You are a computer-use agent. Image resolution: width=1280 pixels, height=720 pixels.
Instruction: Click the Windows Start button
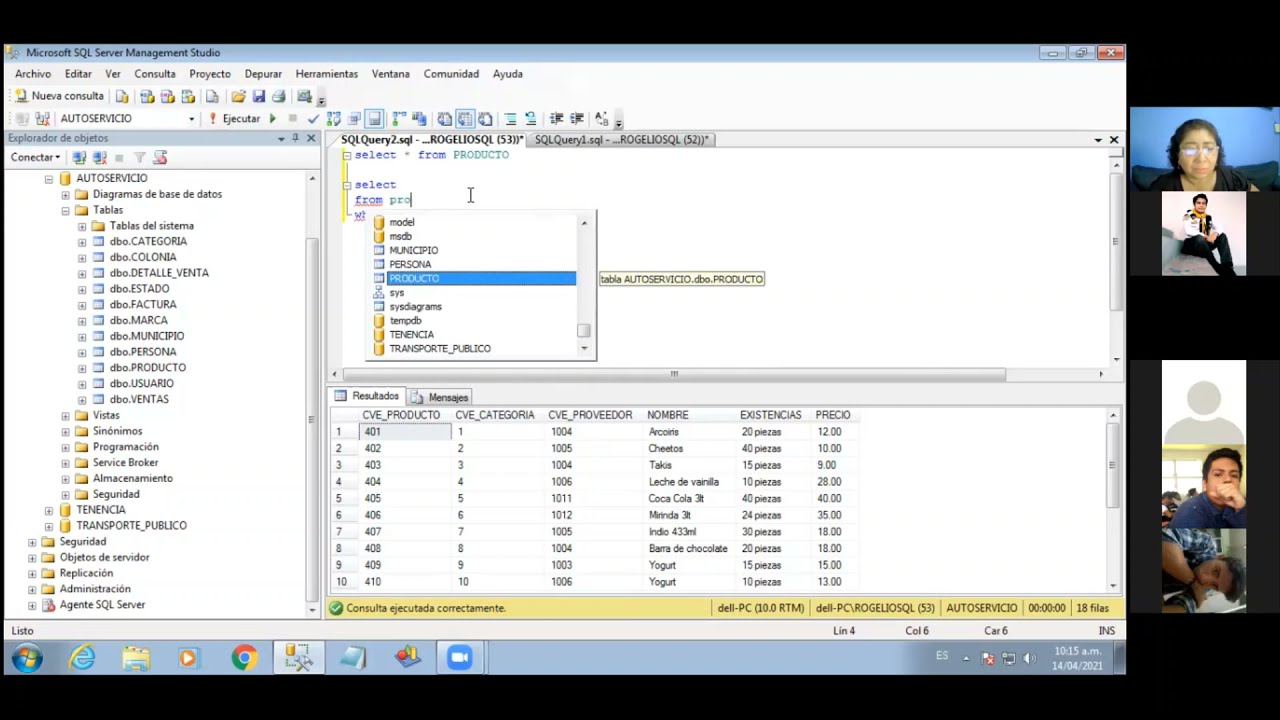pyautogui.click(x=27, y=657)
